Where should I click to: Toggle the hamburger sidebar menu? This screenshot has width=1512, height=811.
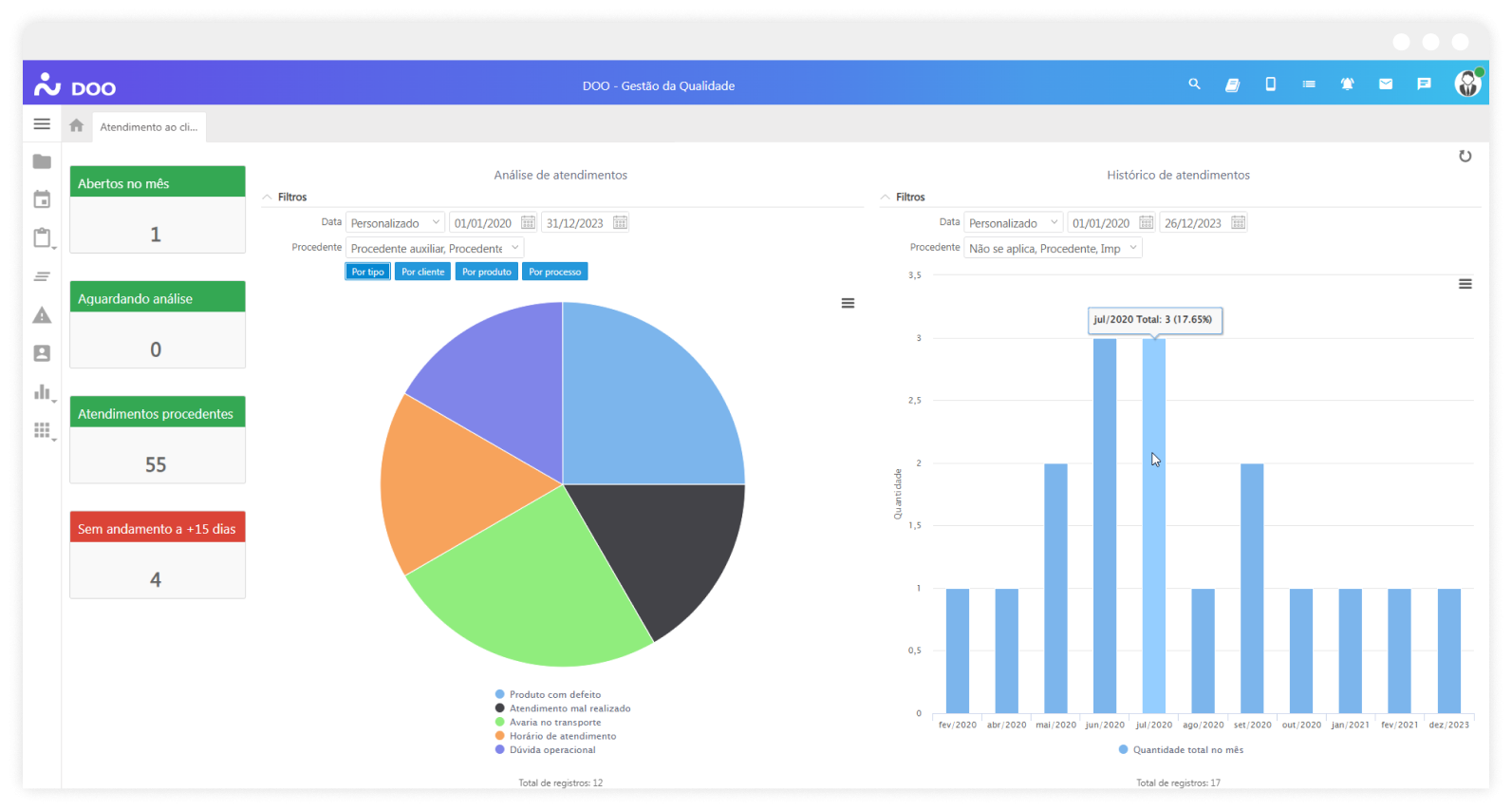coord(42,124)
